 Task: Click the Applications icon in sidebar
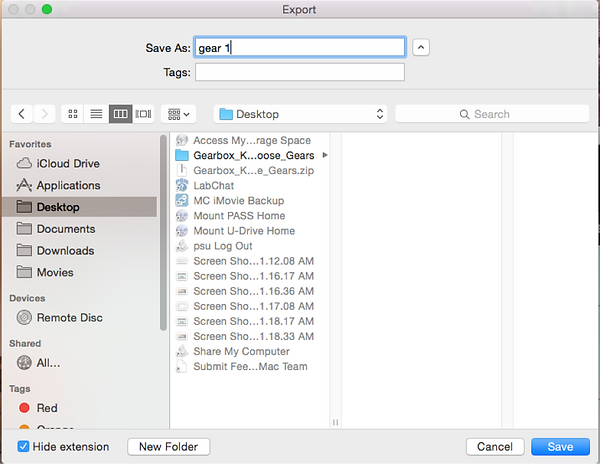[x=24, y=185]
